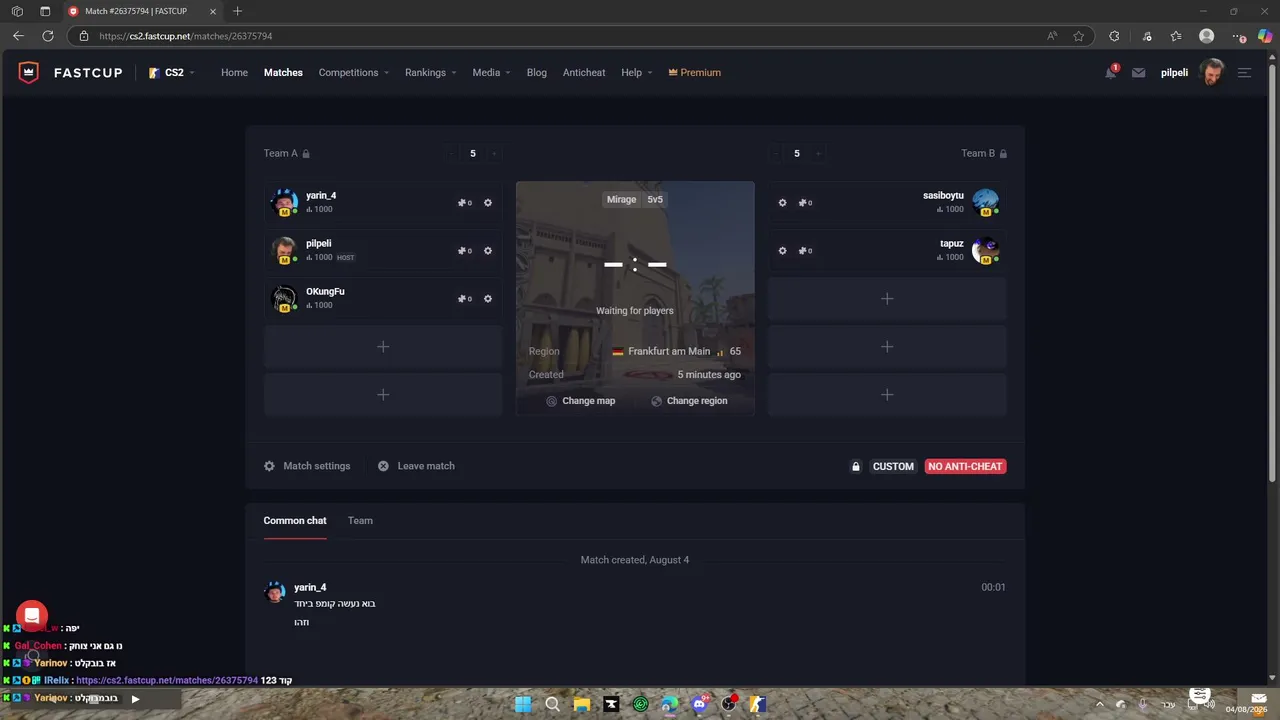Viewport: 1280px width, 720px height.
Task: Open the Blog page
Action: (537, 73)
